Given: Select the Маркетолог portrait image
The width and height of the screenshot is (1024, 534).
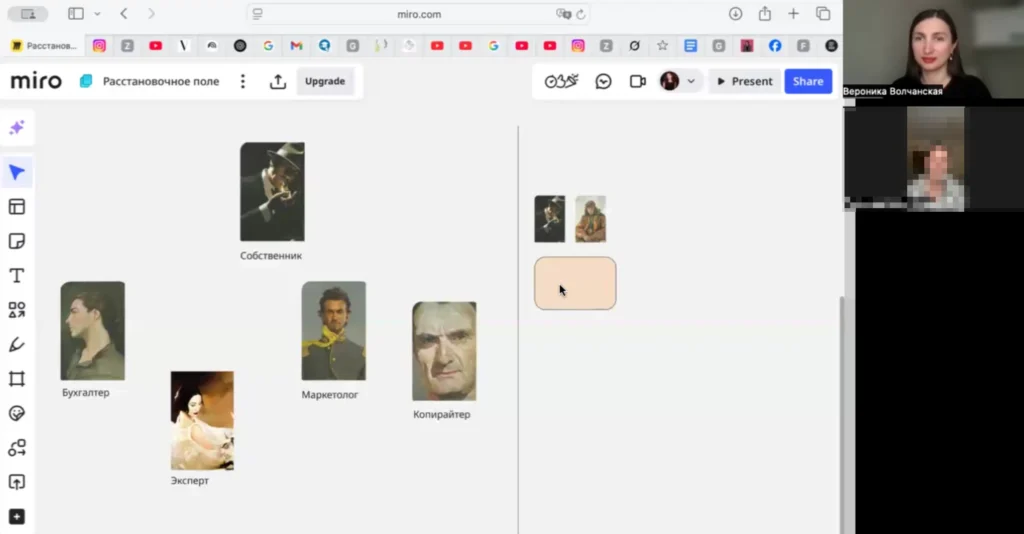Looking at the screenshot, I should click(334, 331).
